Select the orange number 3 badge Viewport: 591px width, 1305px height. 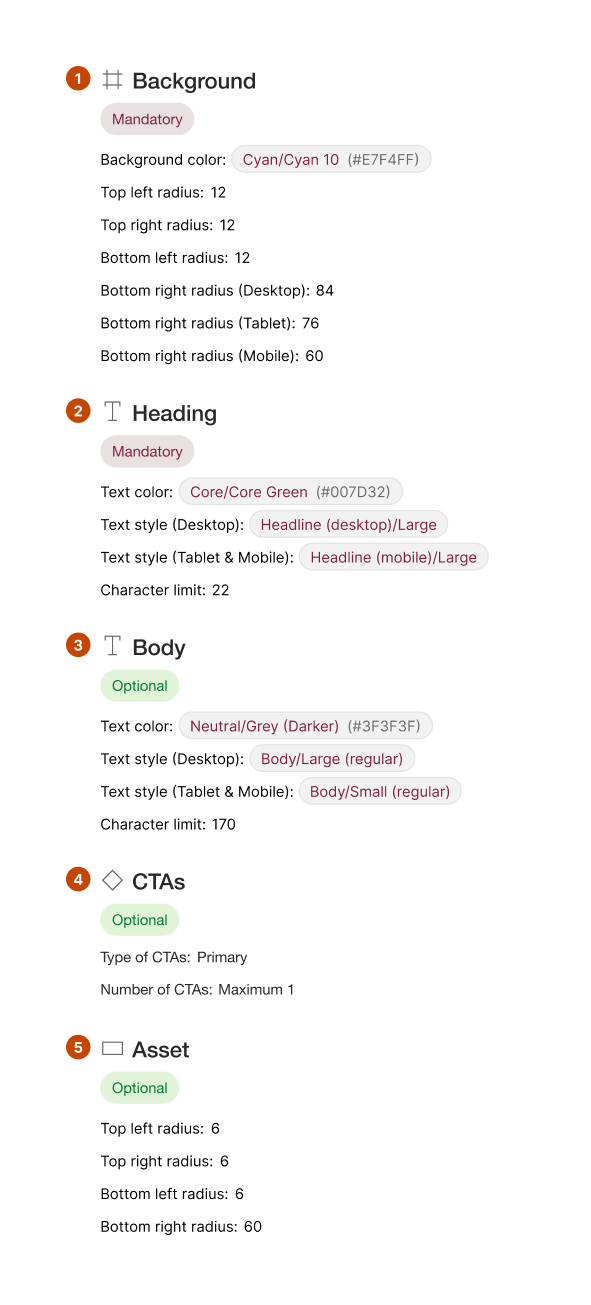79,645
